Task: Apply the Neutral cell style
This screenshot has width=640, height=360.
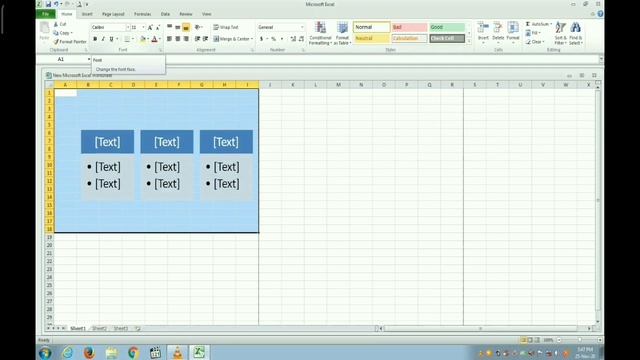Action: coord(371,38)
